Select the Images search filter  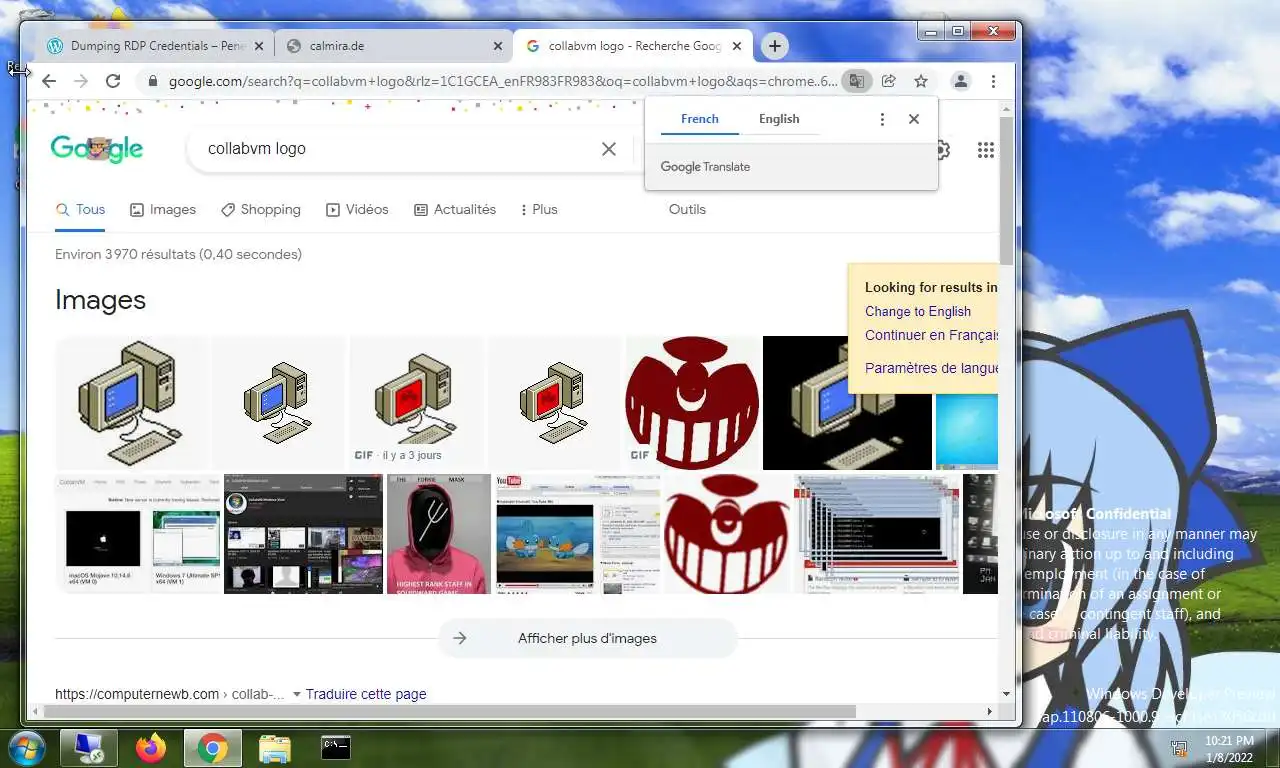pos(163,209)
